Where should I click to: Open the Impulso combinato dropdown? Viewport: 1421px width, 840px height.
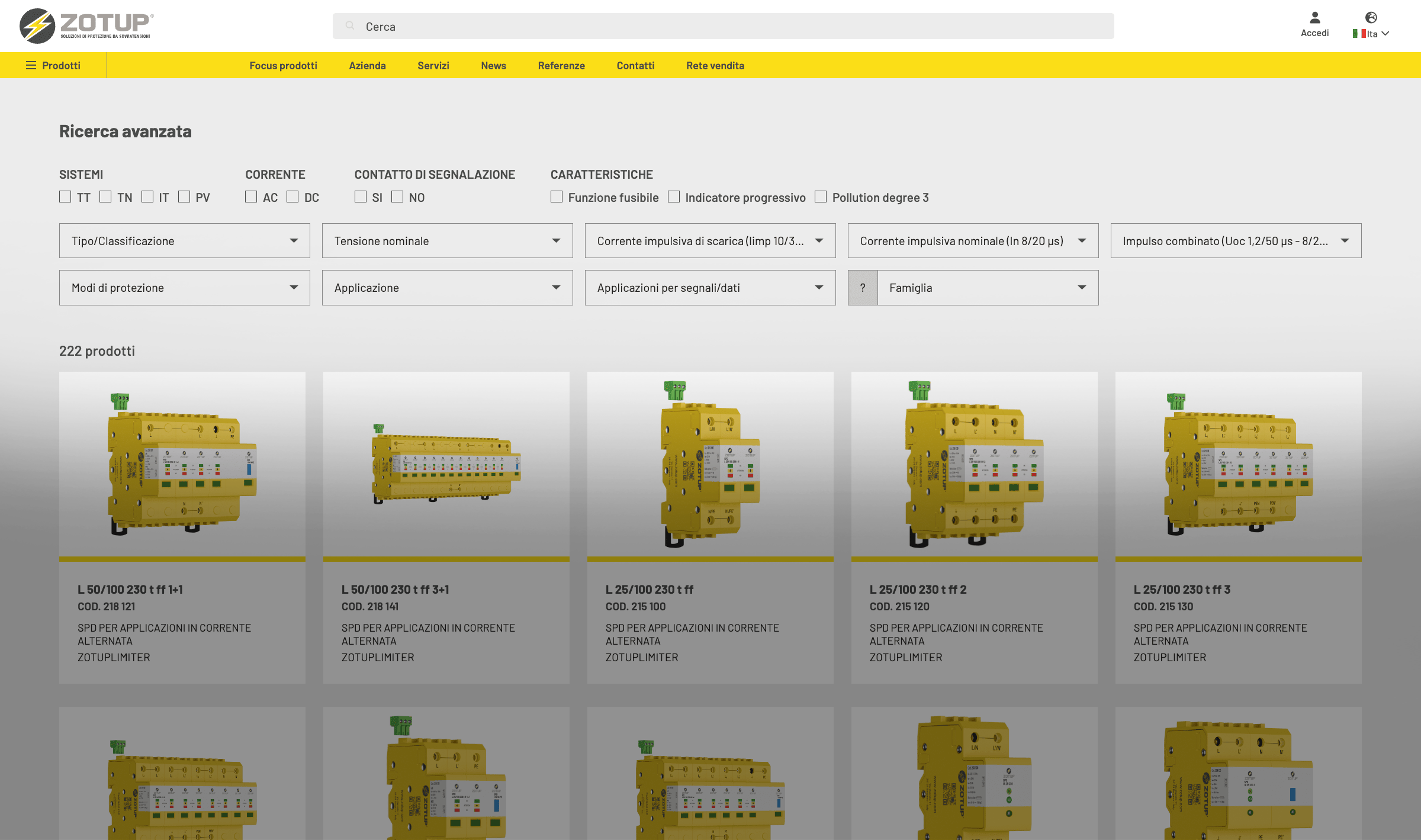click(1236, 241)
